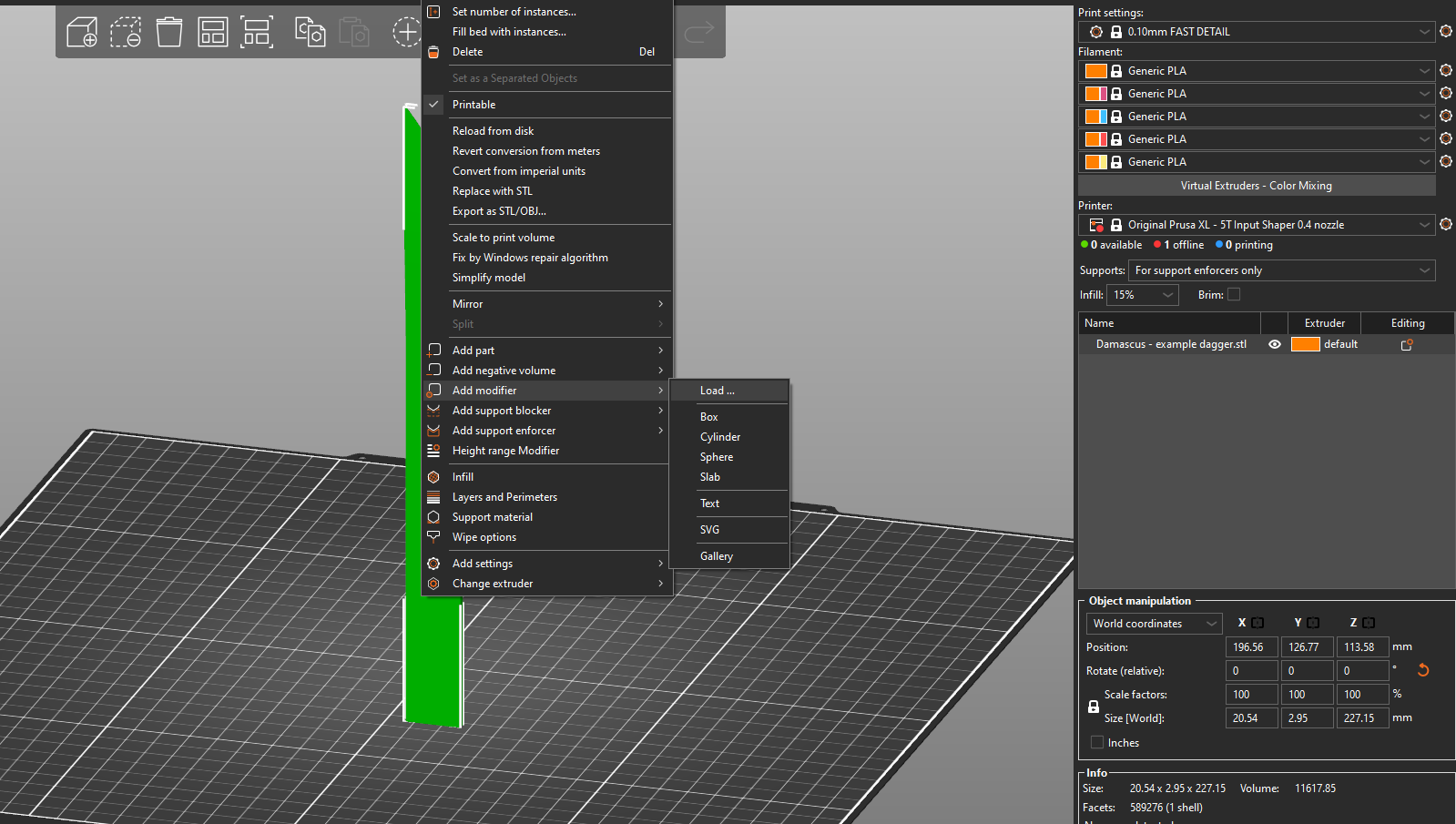Click the first filament's orange color swatch
The image size is (1456, 824).
[x=1096, y=71]
